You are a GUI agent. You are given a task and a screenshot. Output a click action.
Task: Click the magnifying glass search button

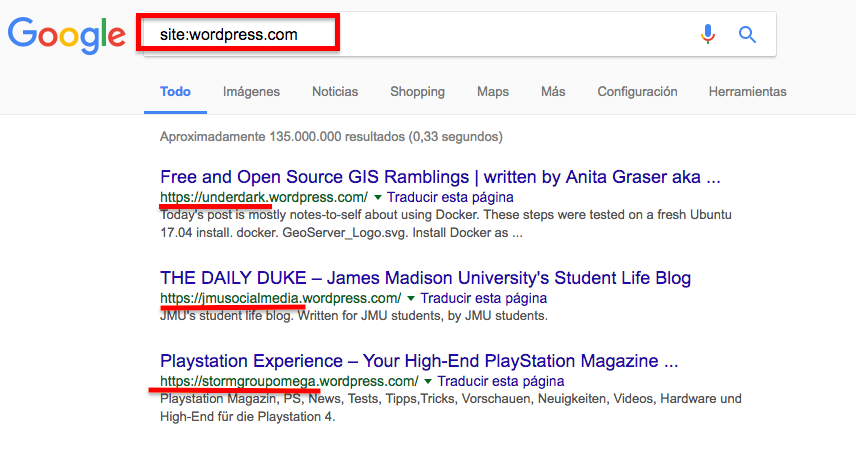747,35
